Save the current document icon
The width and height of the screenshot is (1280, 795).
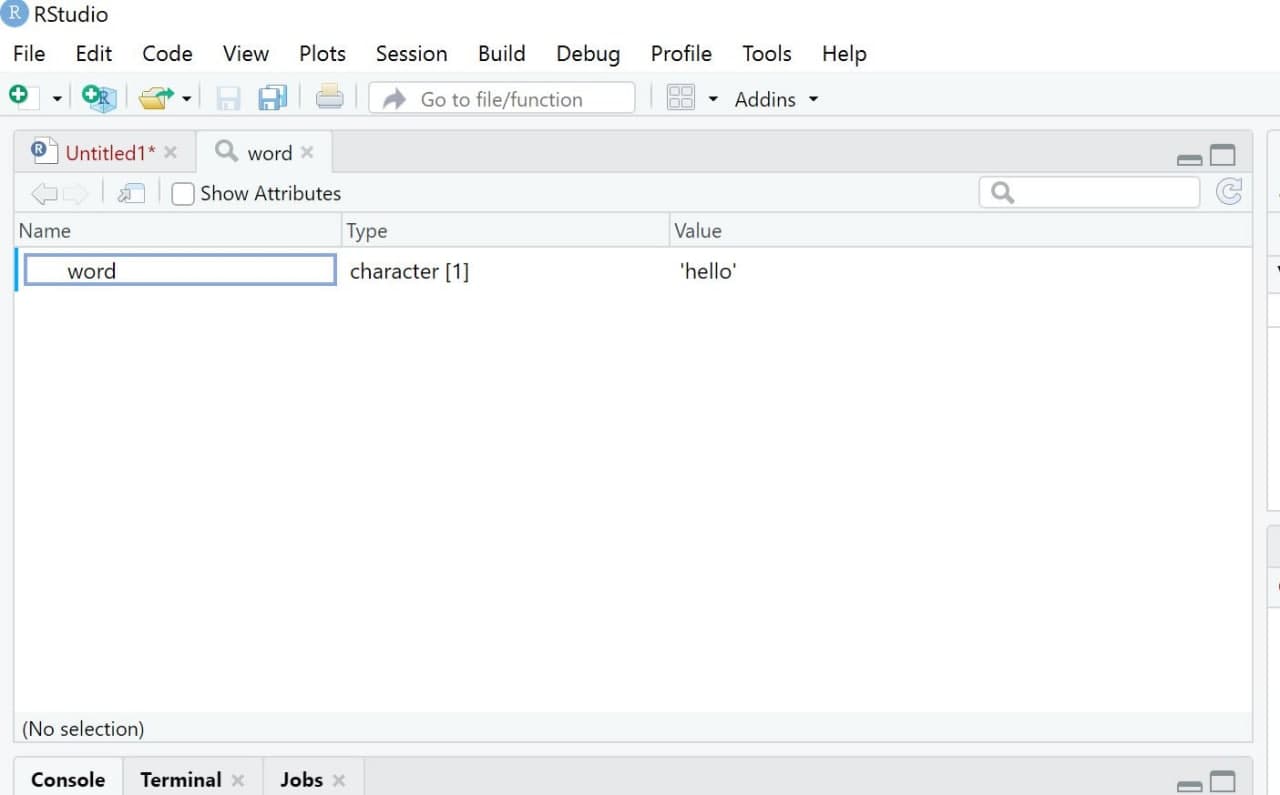[227, 97]
